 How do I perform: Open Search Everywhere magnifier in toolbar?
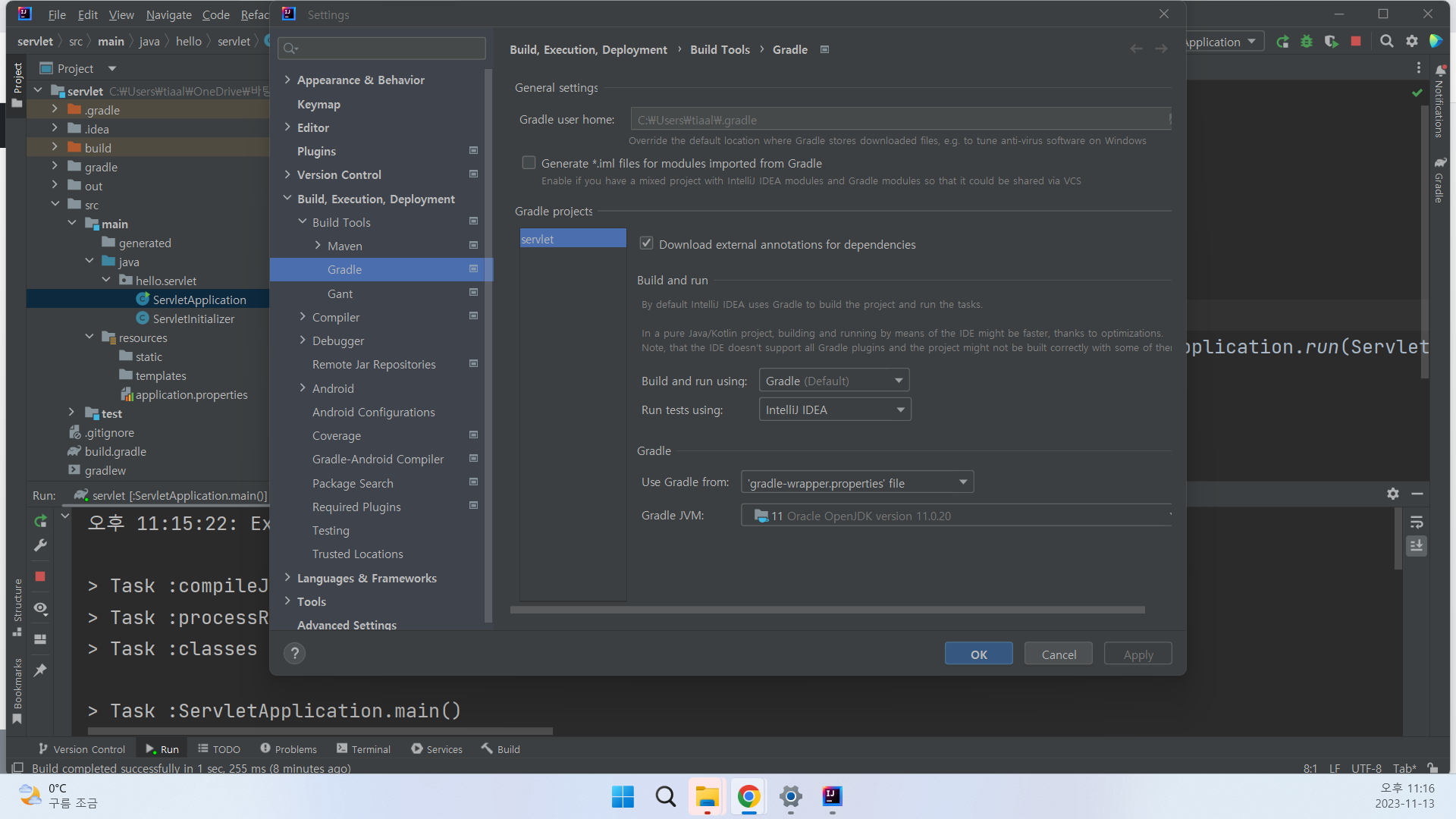pyautogui.click(x=1387, y=42)
